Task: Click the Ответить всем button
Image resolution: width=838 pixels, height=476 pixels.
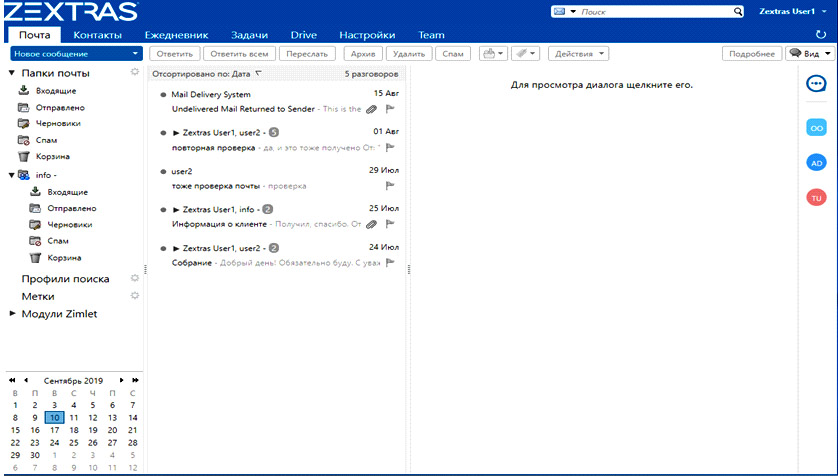Action: [x=239, y=53]
